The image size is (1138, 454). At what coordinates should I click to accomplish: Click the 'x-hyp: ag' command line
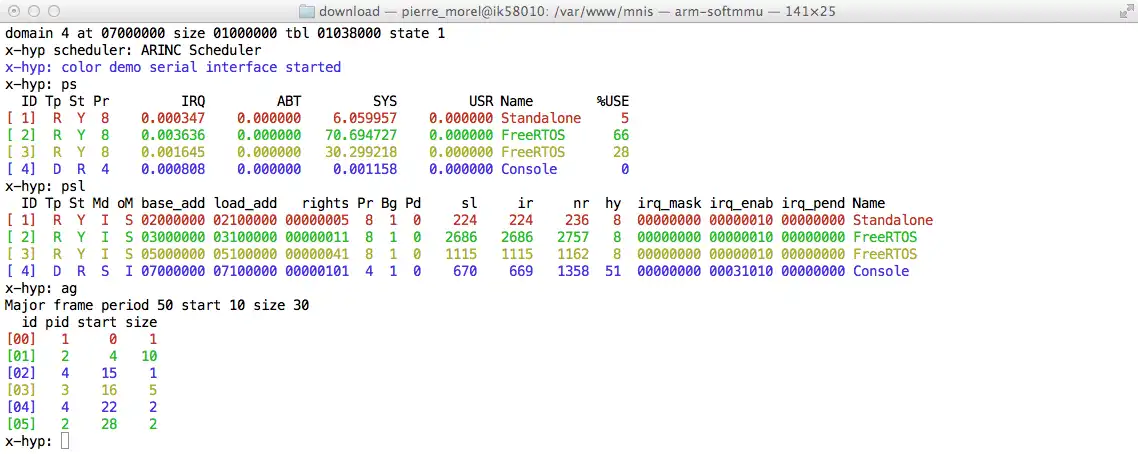(41, 288)
